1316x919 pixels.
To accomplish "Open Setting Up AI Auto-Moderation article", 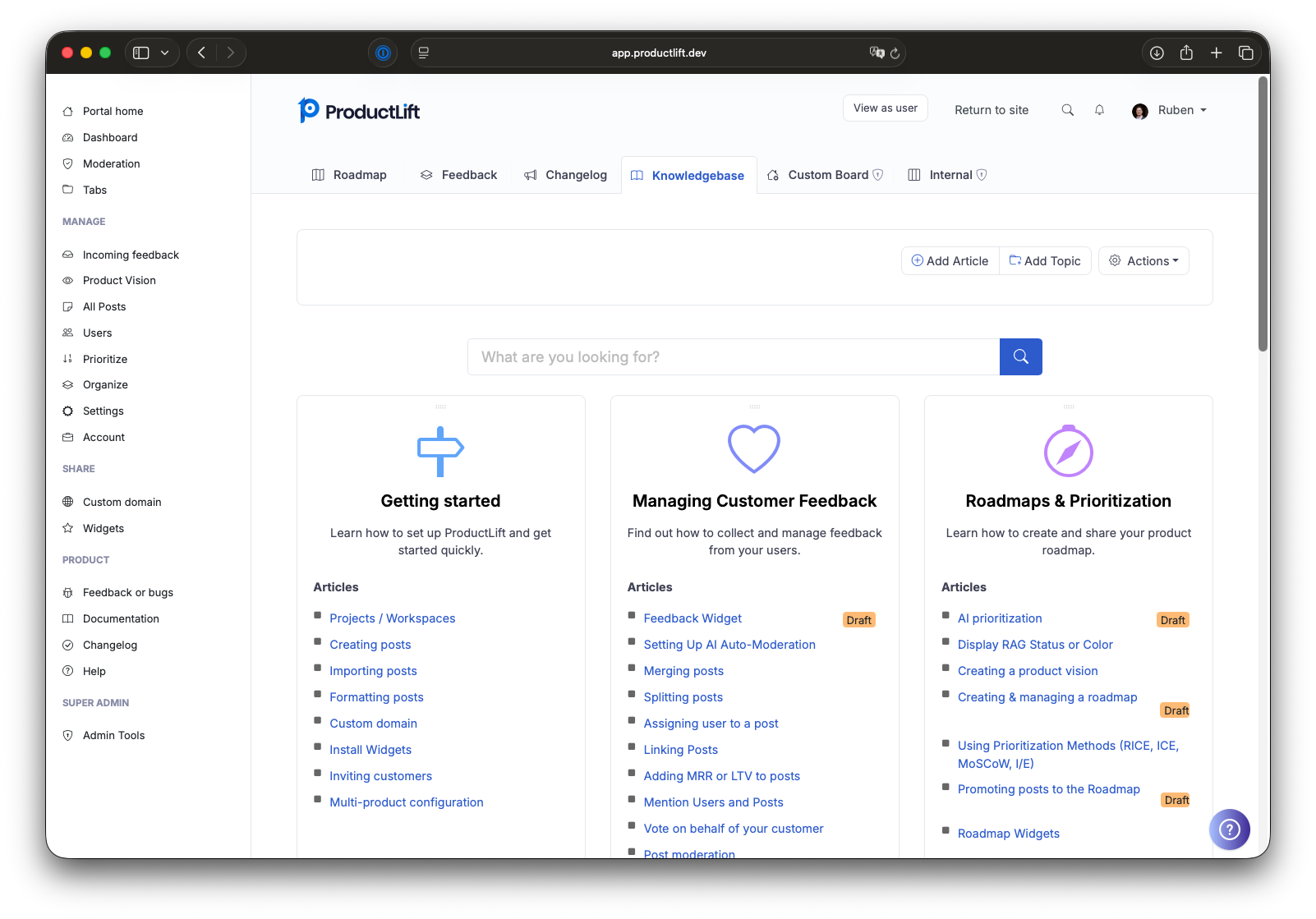I will [x=729, y=645].
